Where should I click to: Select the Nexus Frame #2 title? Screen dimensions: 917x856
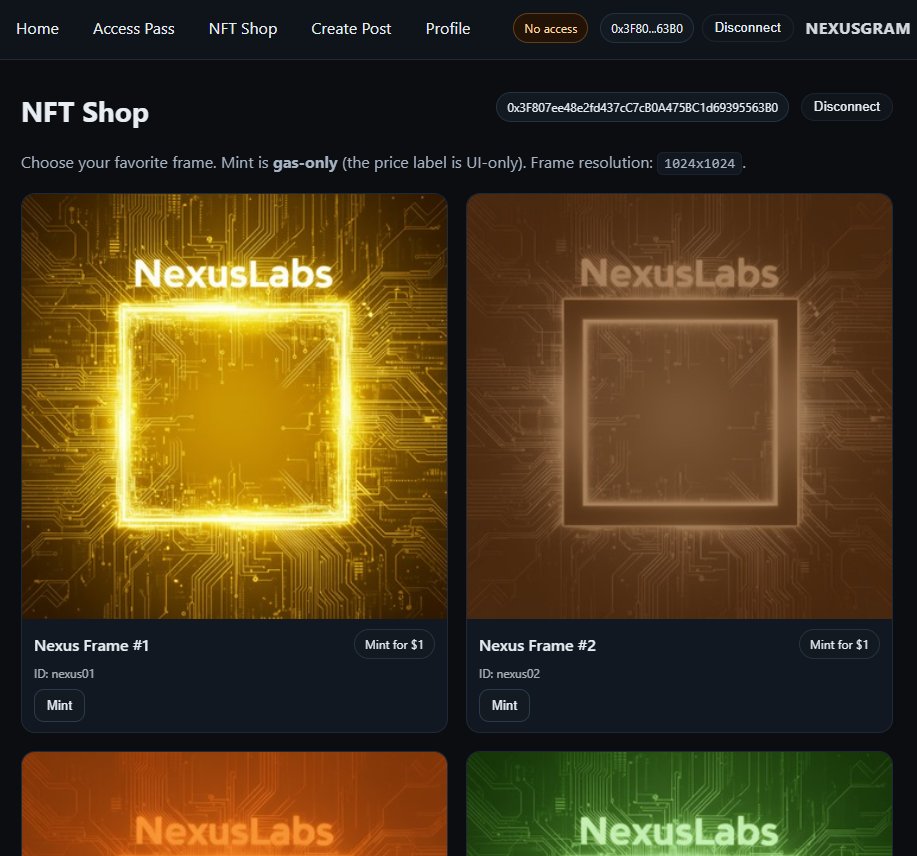pos(537,646)
